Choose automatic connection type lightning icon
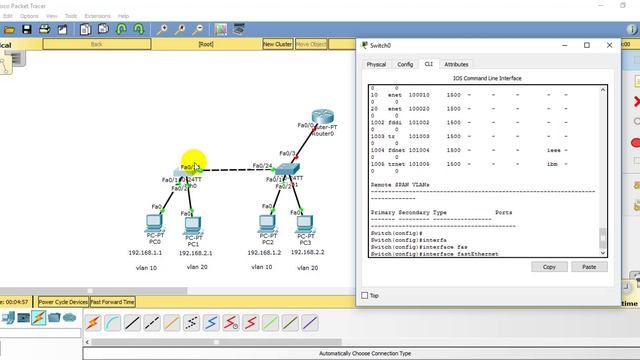The image size is (640, 360). 93,323
